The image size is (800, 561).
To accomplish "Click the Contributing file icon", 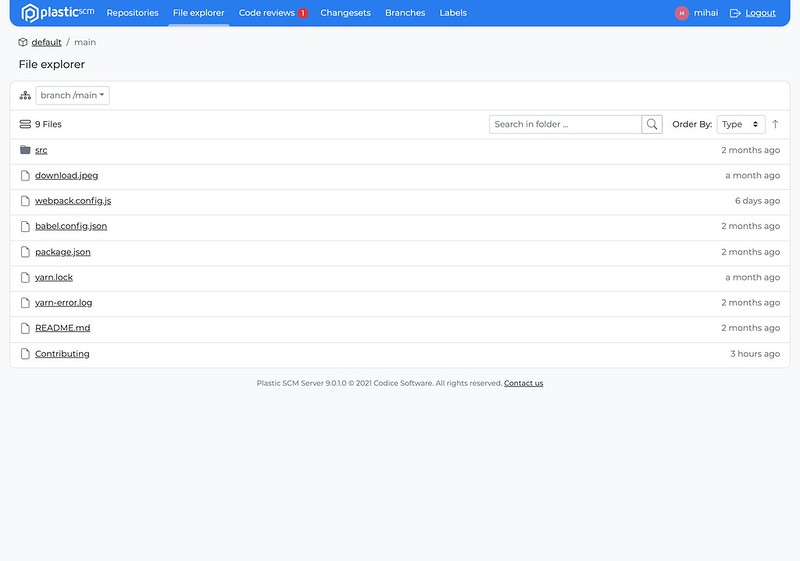I will [x=25, y=353].
